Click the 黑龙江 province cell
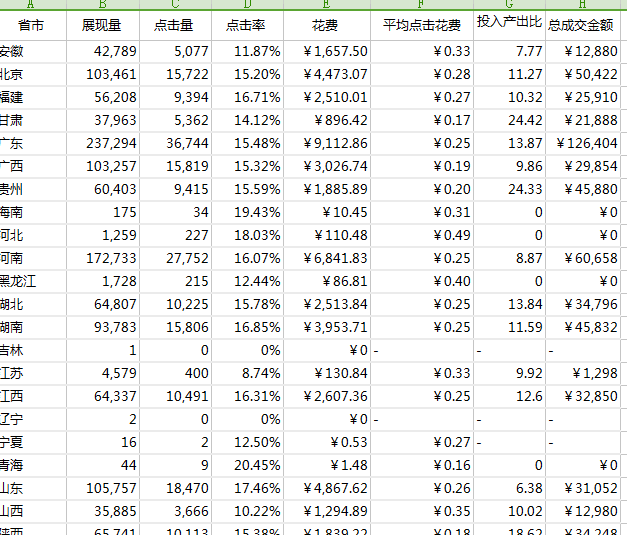This screenshot has height=535, width=627. 33,281
